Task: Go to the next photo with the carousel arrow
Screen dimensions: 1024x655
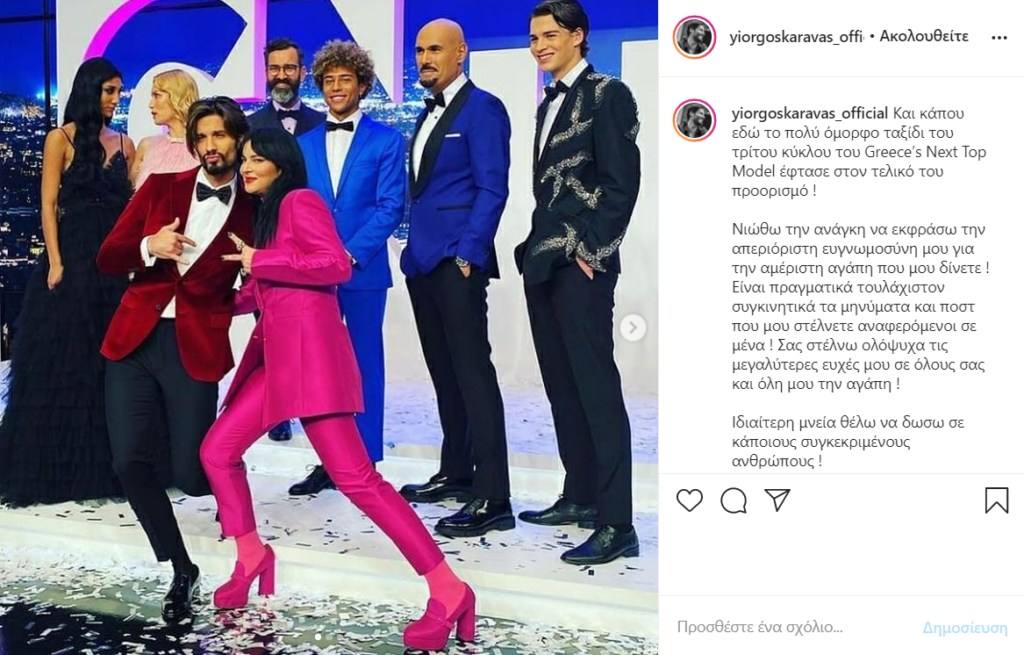Action: (632, 328)
